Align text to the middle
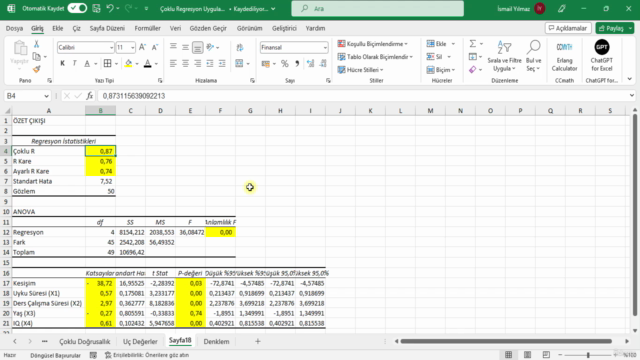This screenshot has height=360, width=640. pos(185,47)
